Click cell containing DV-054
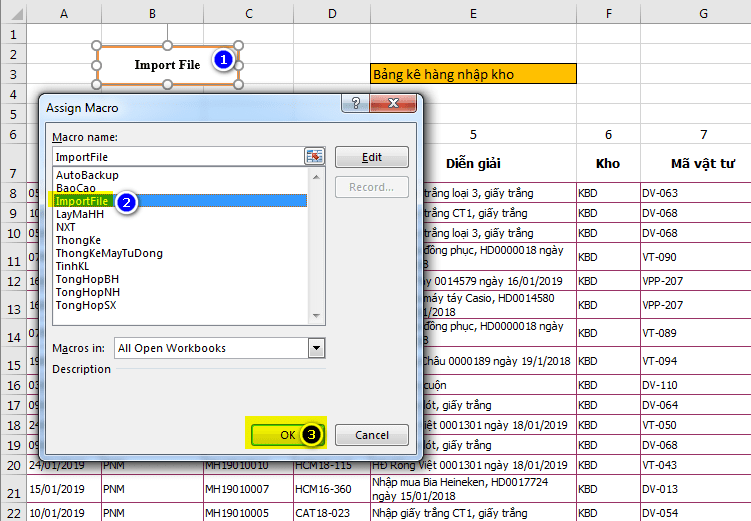This screenshot has width=751, height=521. pyautogui.click(x=695, y=513)
